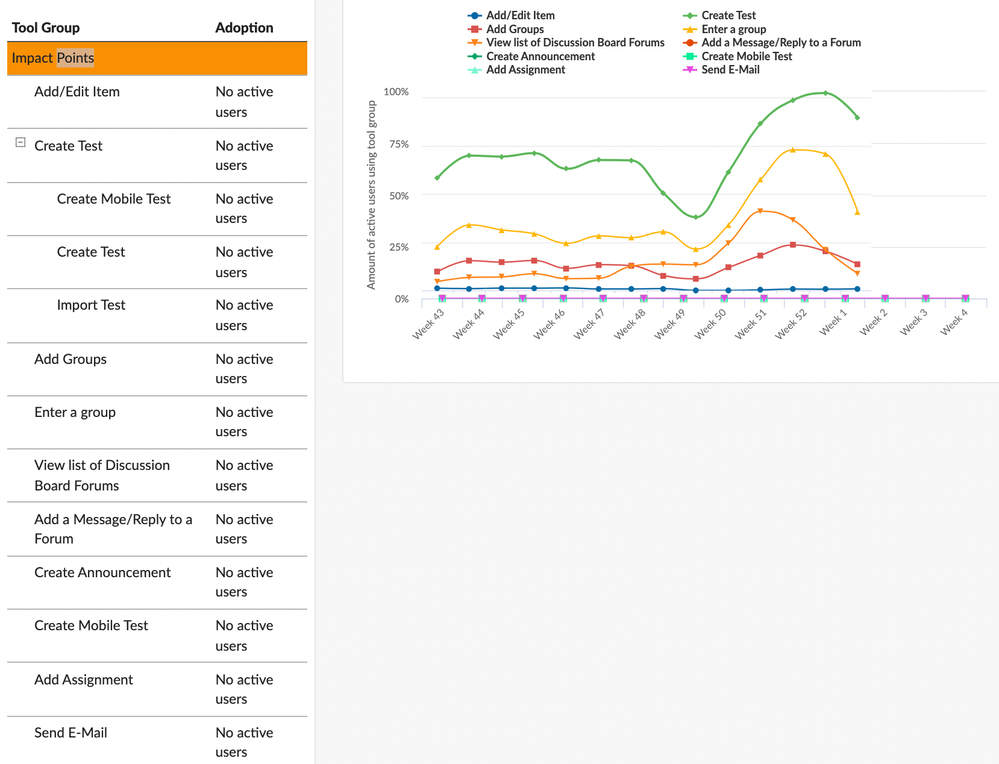Select Send E-Mail row in table
Viewport: 999px width, 764px height.
click(x=70, y=732)
